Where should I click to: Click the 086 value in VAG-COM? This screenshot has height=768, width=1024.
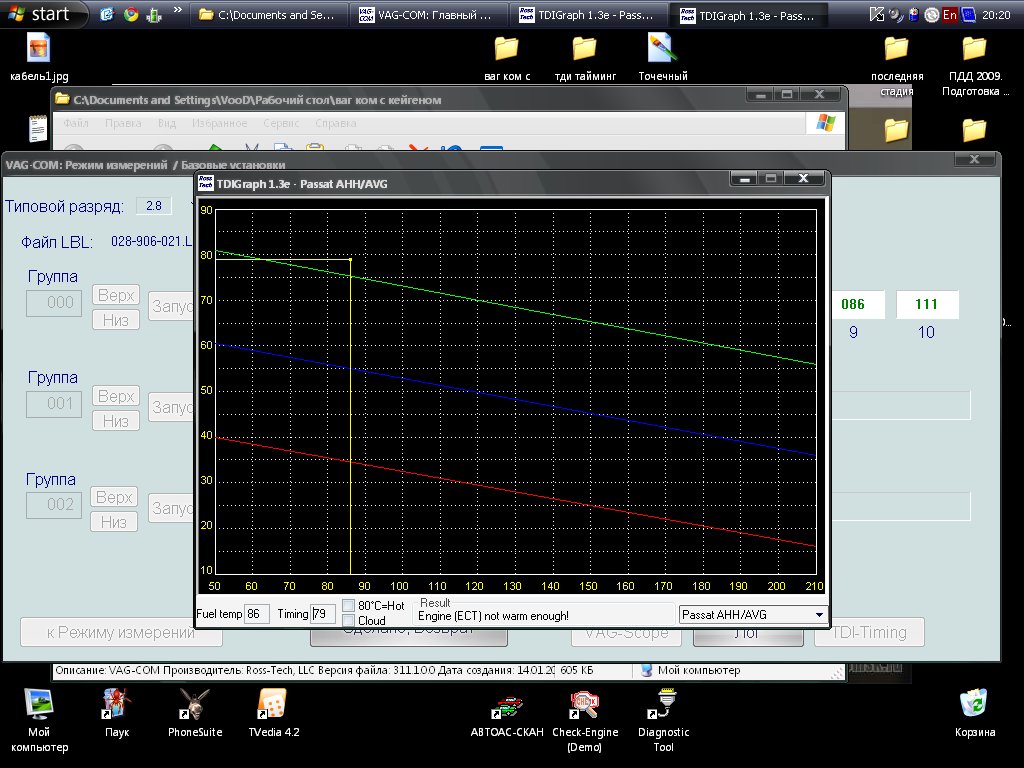click(853, 304)
